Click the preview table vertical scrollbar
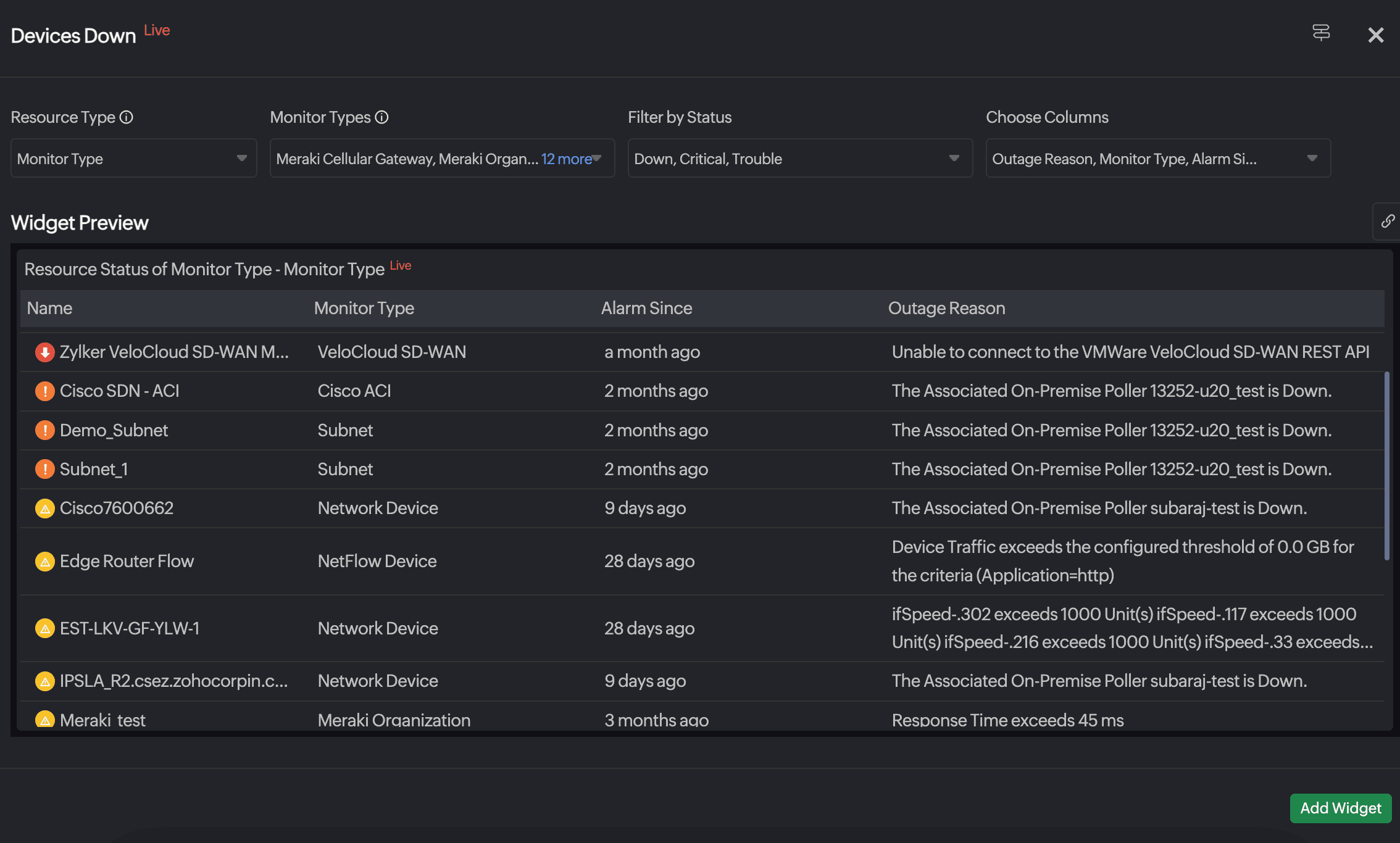This screenshot has width=1400, height=843. point(1386,466)
